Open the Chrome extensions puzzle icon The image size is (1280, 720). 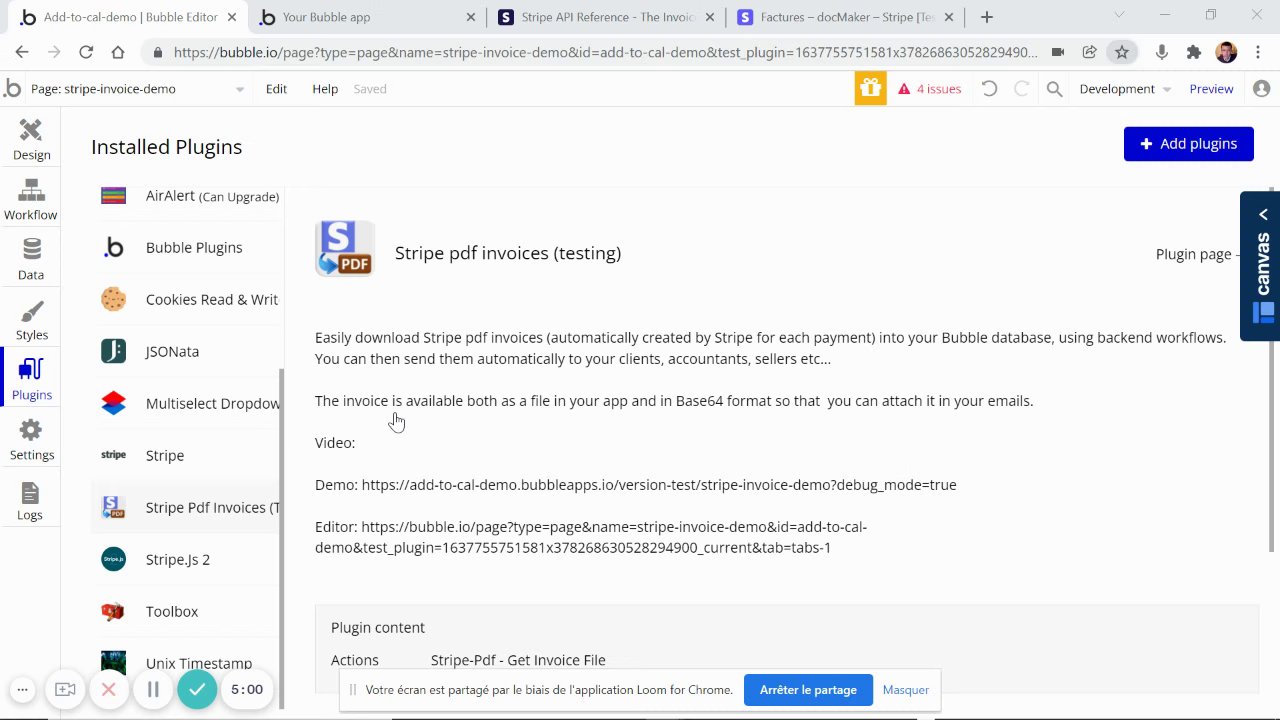click(x=1193, y=52)
